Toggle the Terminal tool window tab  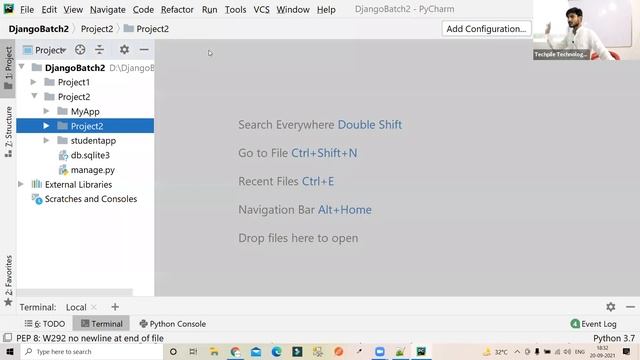[x=101, y=324]
